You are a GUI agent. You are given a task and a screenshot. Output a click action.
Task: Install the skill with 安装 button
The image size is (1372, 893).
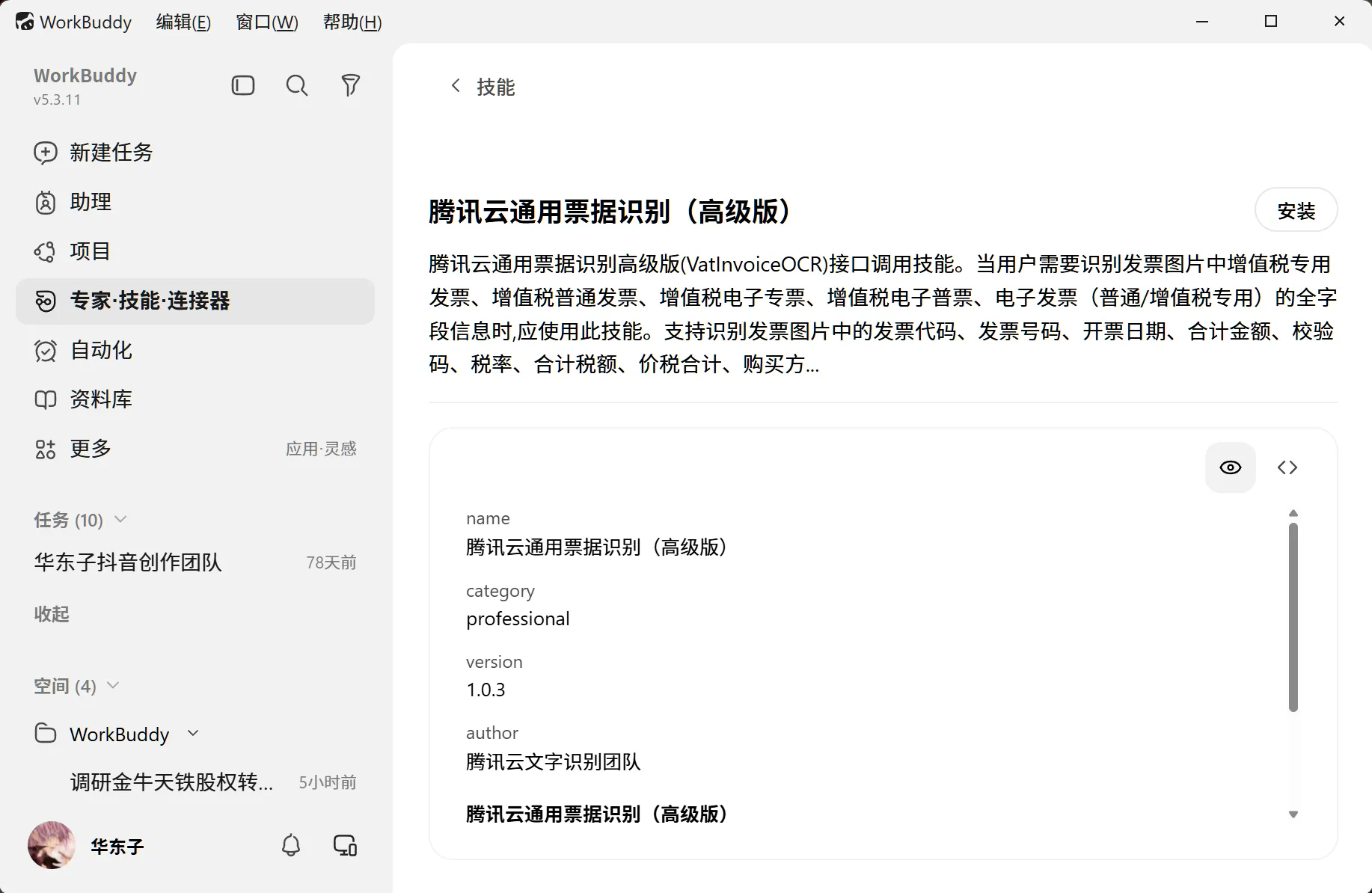point(1296,211)
